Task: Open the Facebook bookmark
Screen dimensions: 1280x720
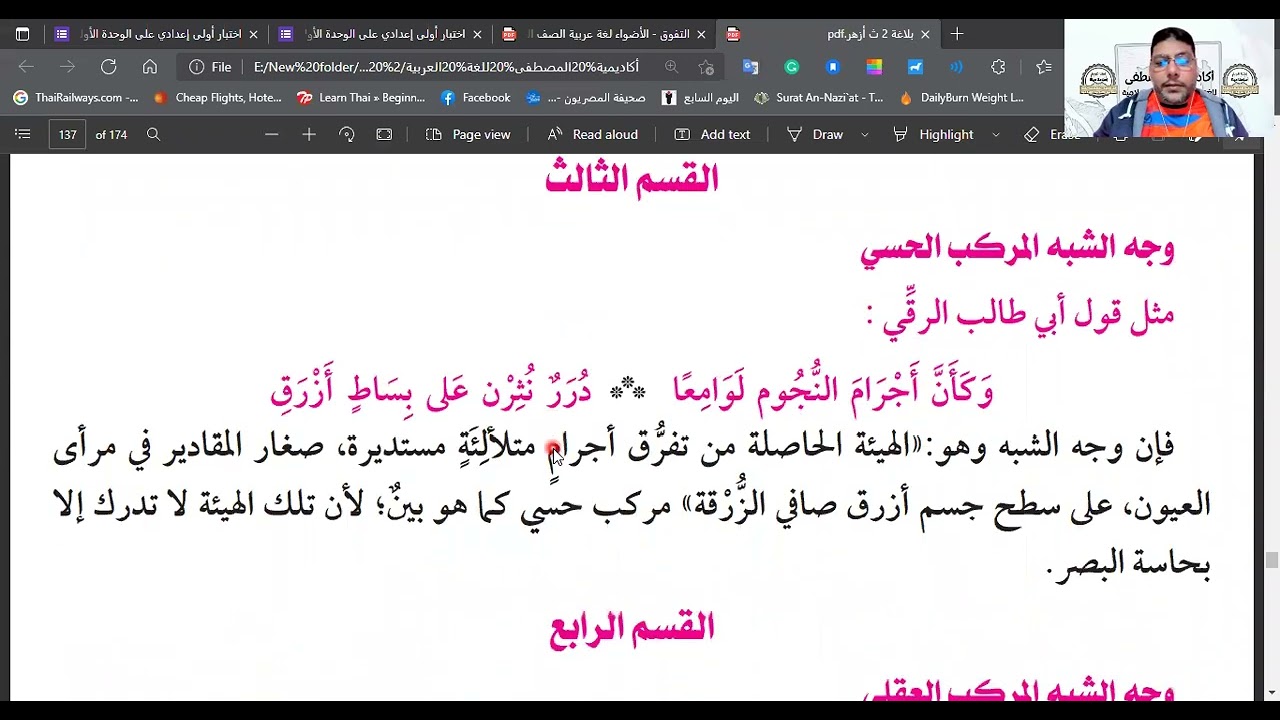Action: tap(476, 98)
